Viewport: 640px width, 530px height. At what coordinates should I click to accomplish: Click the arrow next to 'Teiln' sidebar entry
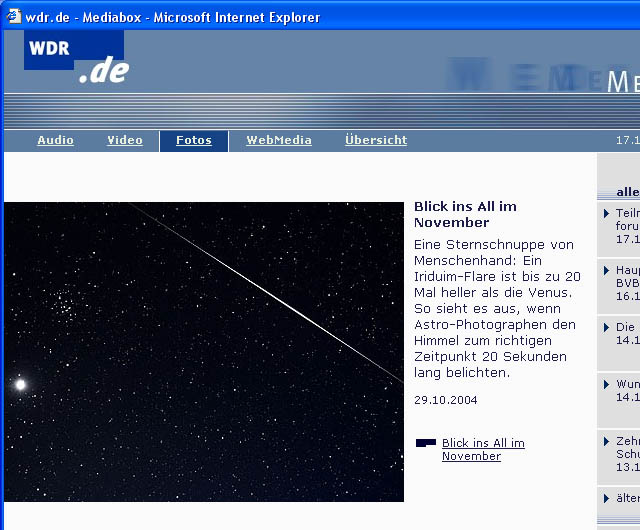click(x=606, y=213)
